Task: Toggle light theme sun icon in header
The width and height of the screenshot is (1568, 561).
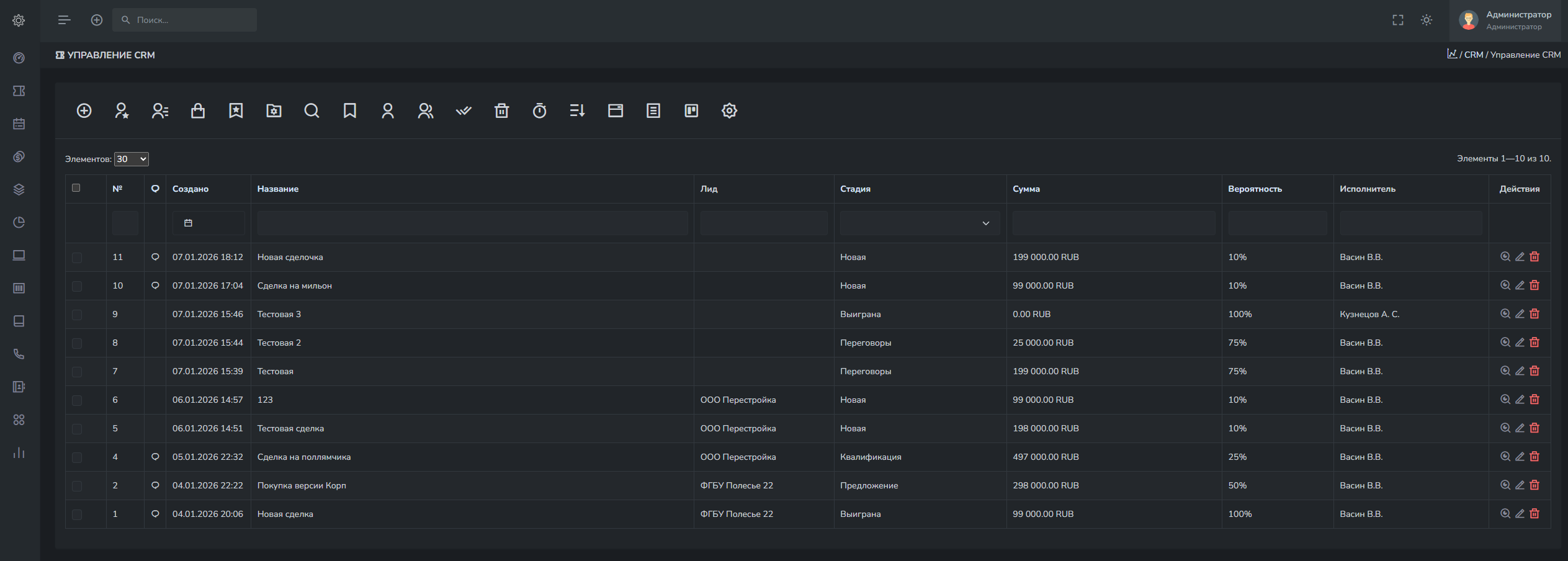Action: point(1427,20)
